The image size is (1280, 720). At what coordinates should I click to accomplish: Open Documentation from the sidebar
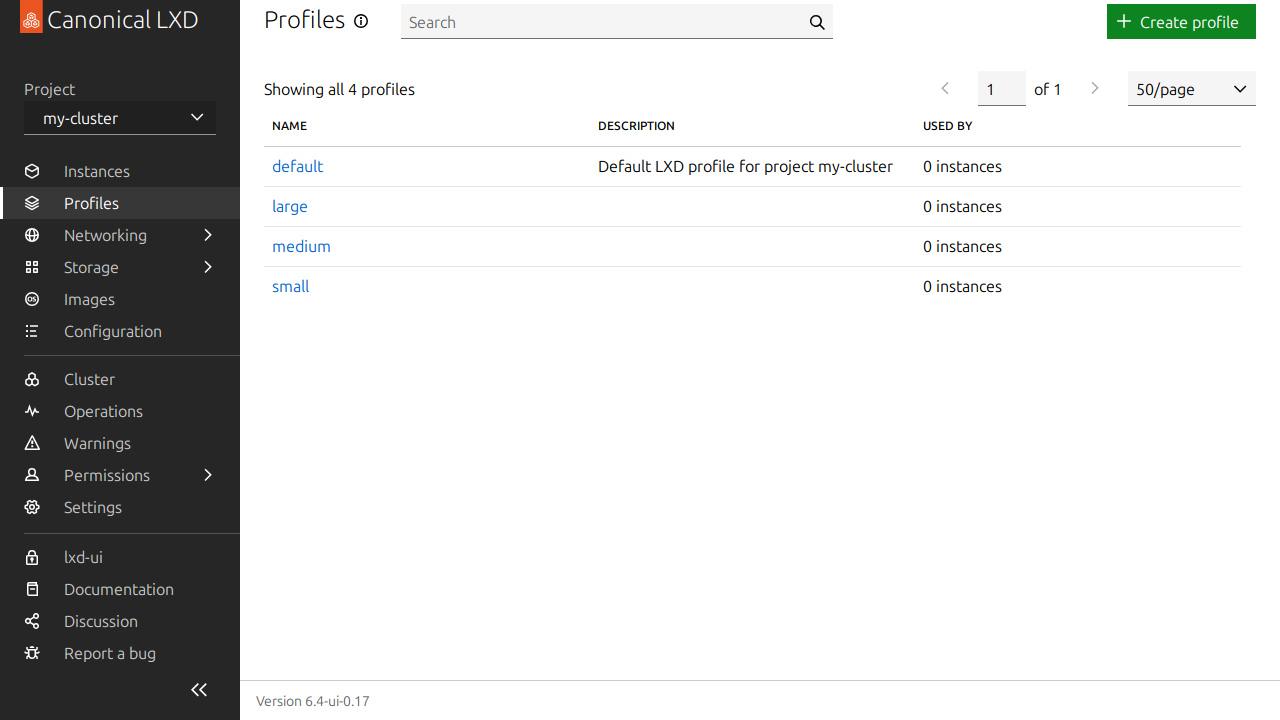(118, 589)
